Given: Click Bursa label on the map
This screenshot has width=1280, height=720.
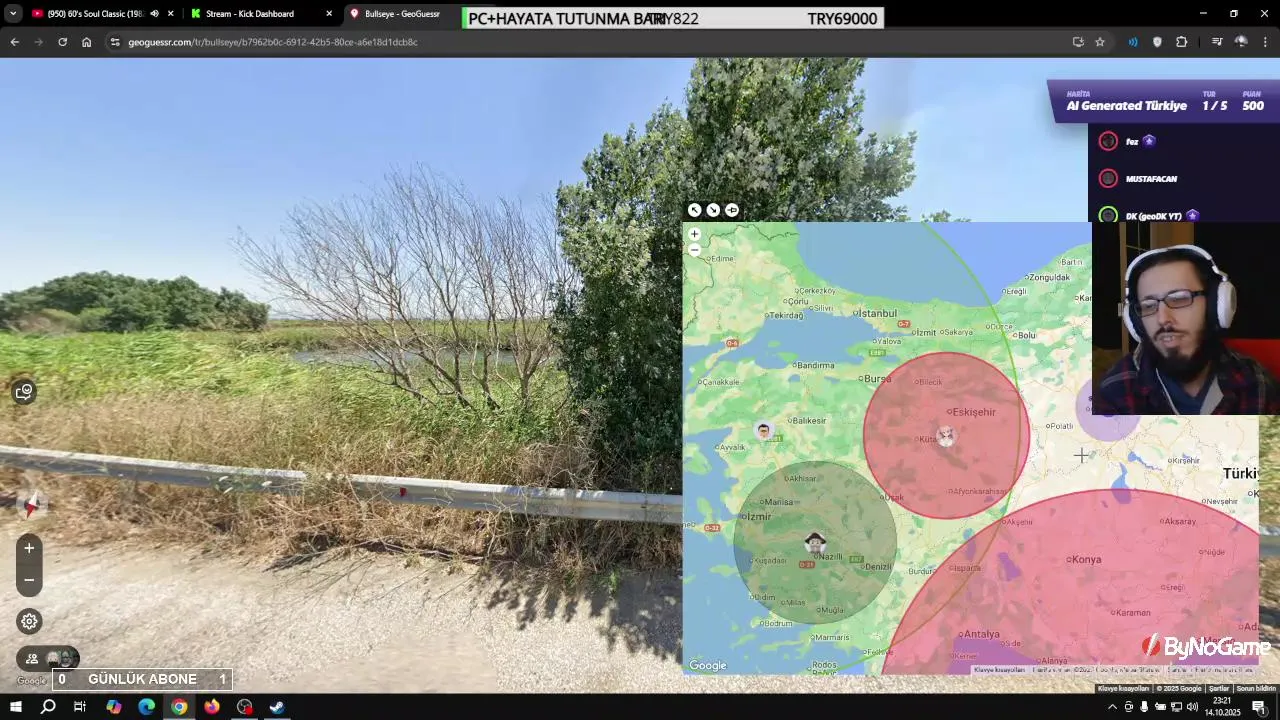Looking at the screenshot, I should pos(877,379).
